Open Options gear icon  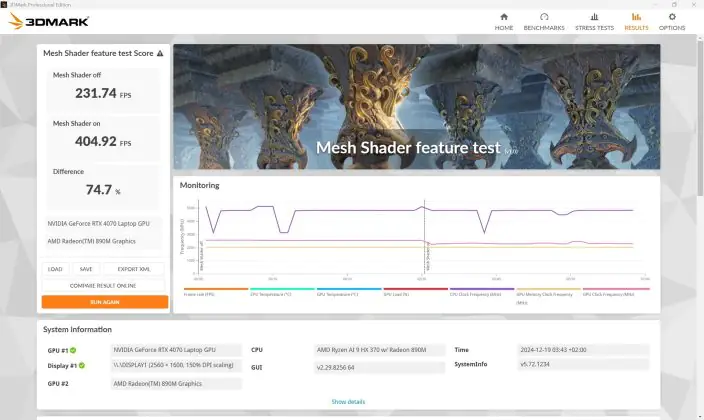coord(672,17)
